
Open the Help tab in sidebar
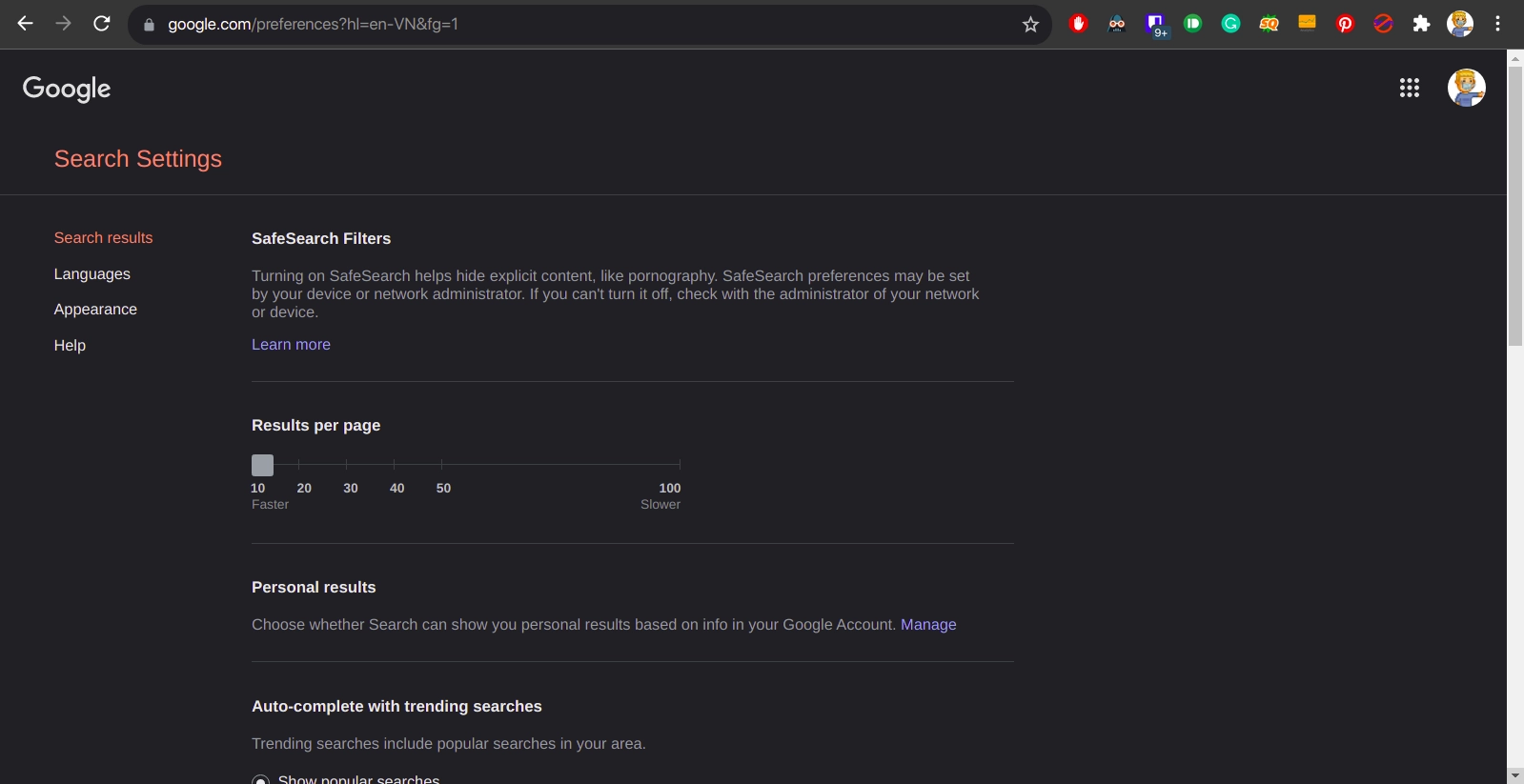click(x=70, y=345)
